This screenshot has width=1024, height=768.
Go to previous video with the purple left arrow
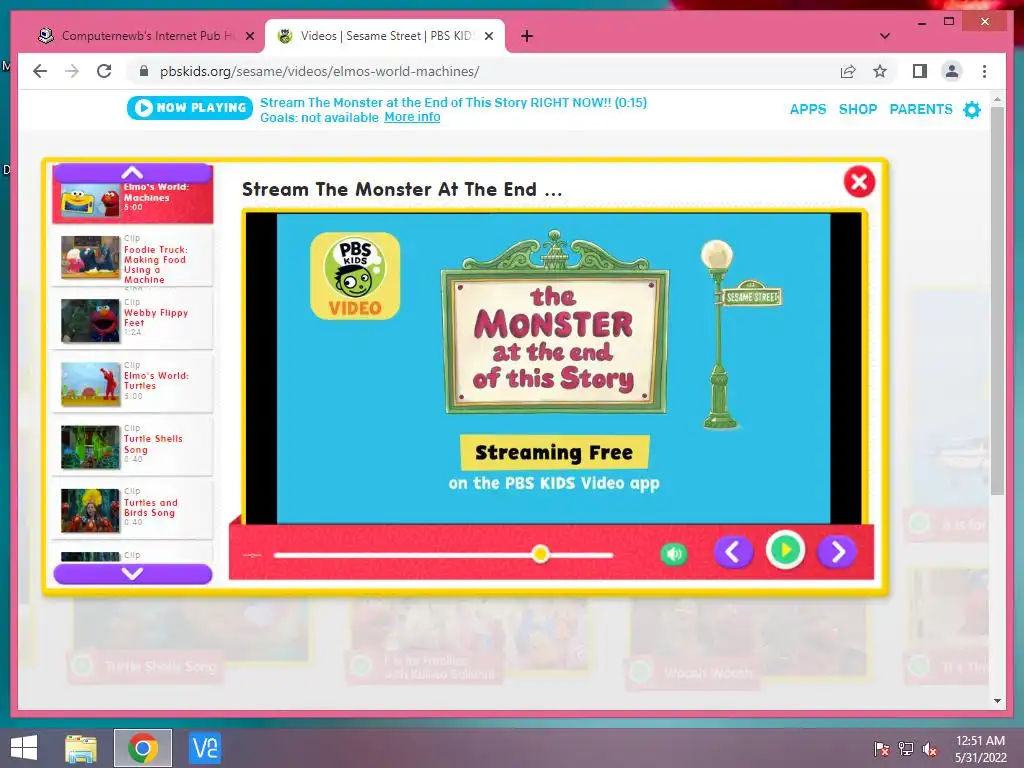click(733, 552)
